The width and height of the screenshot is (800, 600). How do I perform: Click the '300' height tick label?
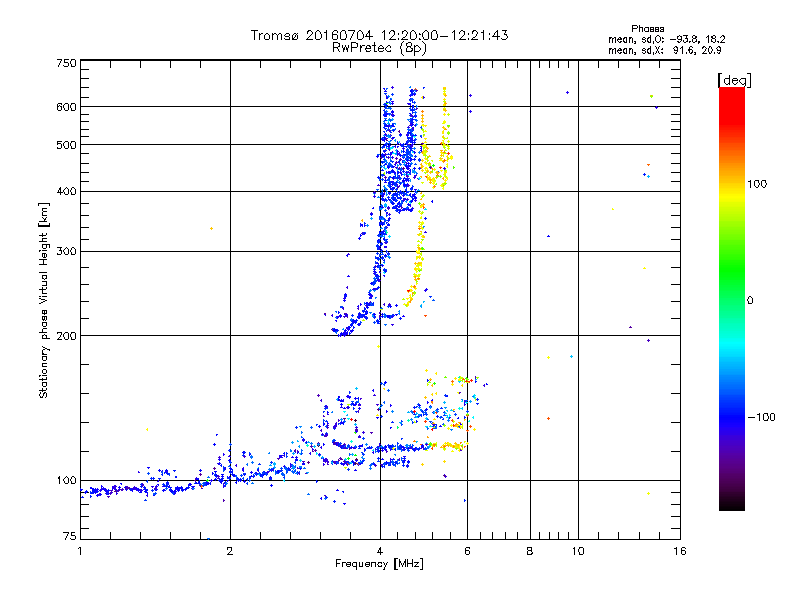pos(66,251)
